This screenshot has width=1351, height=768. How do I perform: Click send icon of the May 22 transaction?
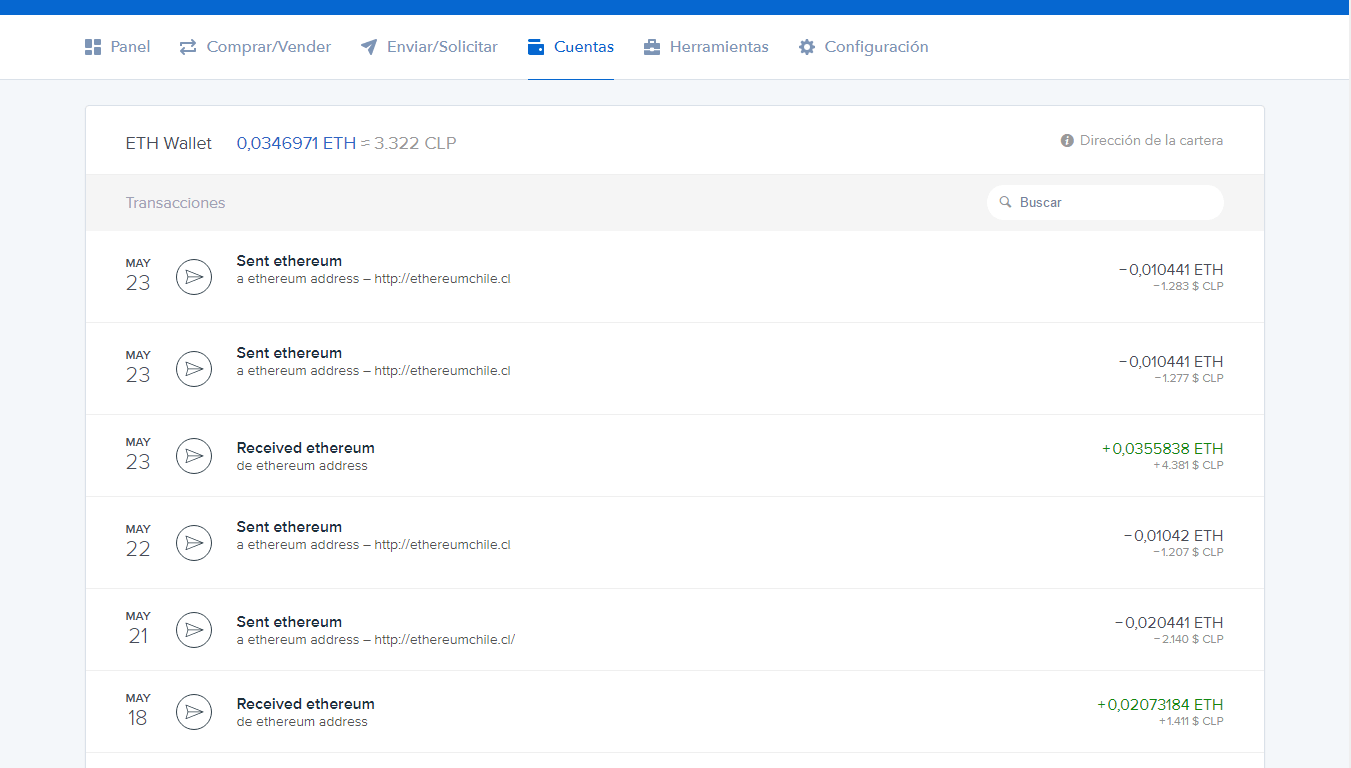[194, 543]
